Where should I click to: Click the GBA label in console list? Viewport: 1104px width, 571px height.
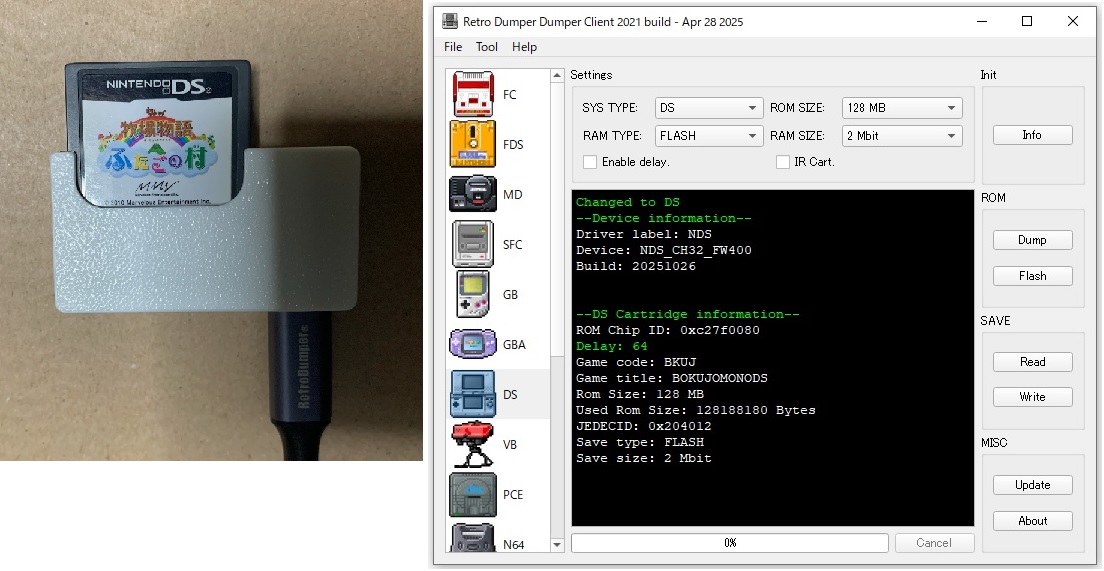point(514,344)
